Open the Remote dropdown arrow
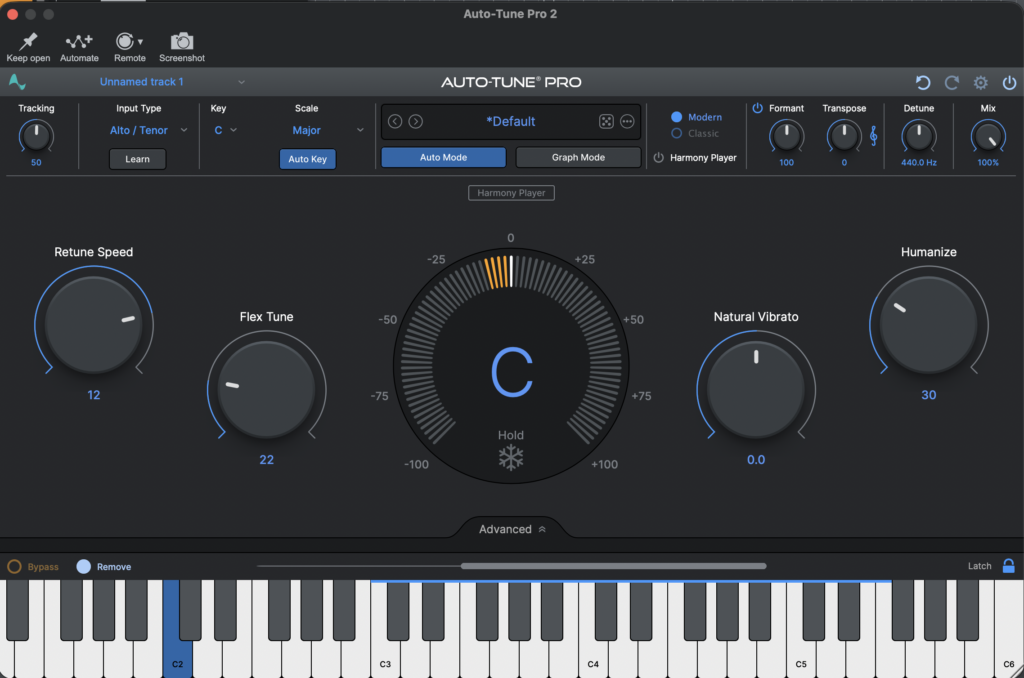 point(140,42)
